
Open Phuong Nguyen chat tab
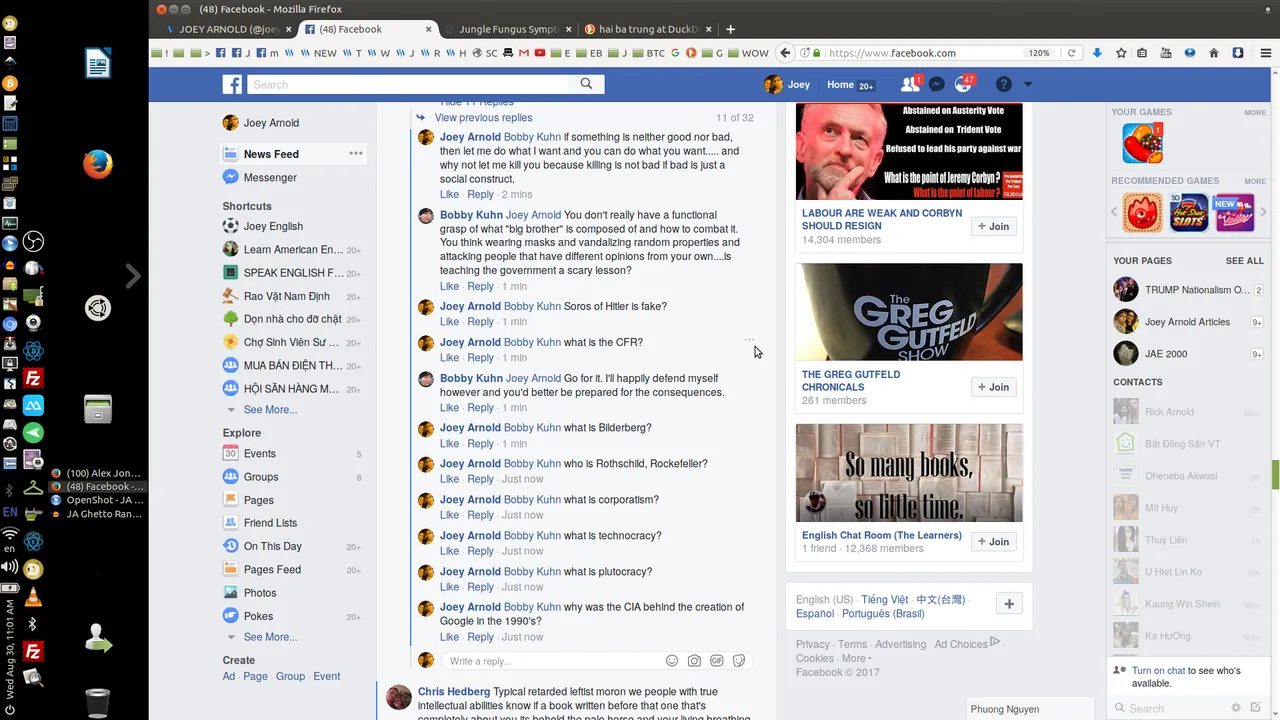click(1030, 709)
